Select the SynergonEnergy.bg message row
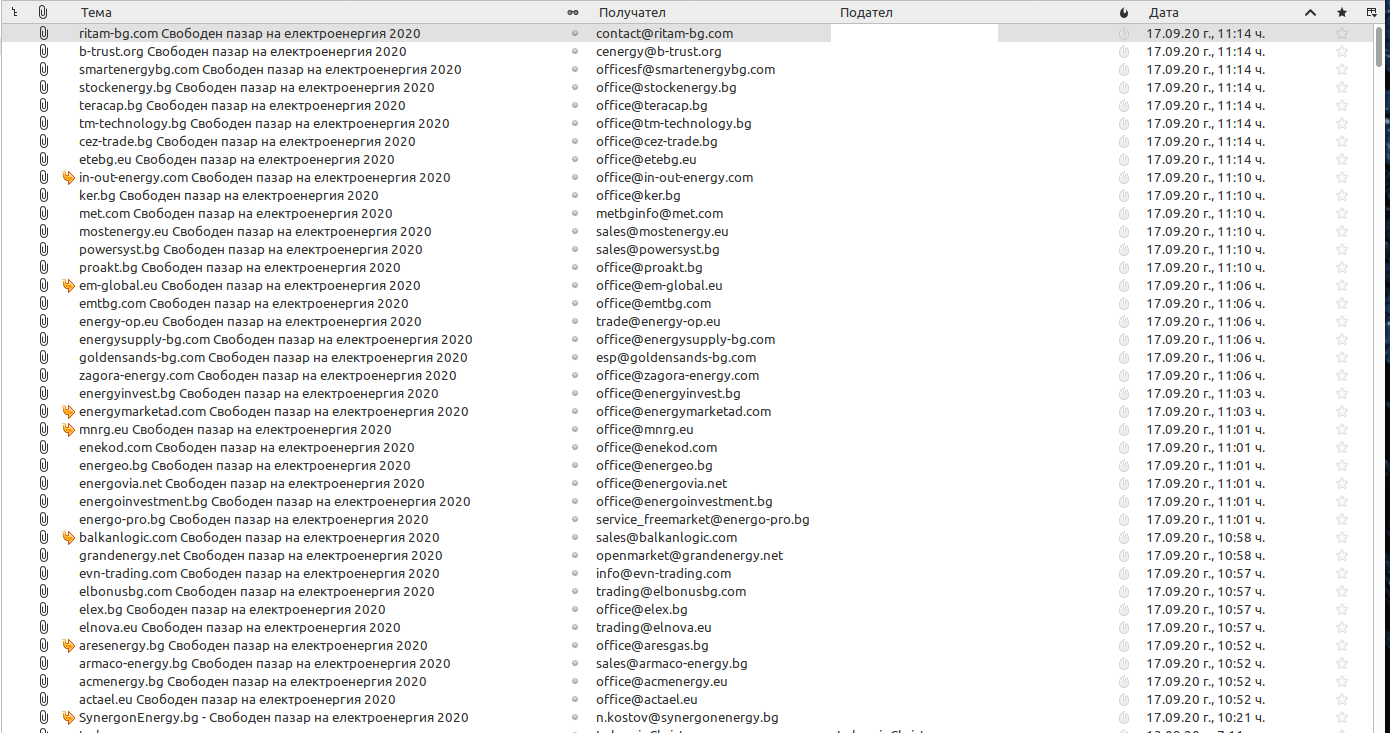This screenshot has height=733, width=1390. coord(273,718)
